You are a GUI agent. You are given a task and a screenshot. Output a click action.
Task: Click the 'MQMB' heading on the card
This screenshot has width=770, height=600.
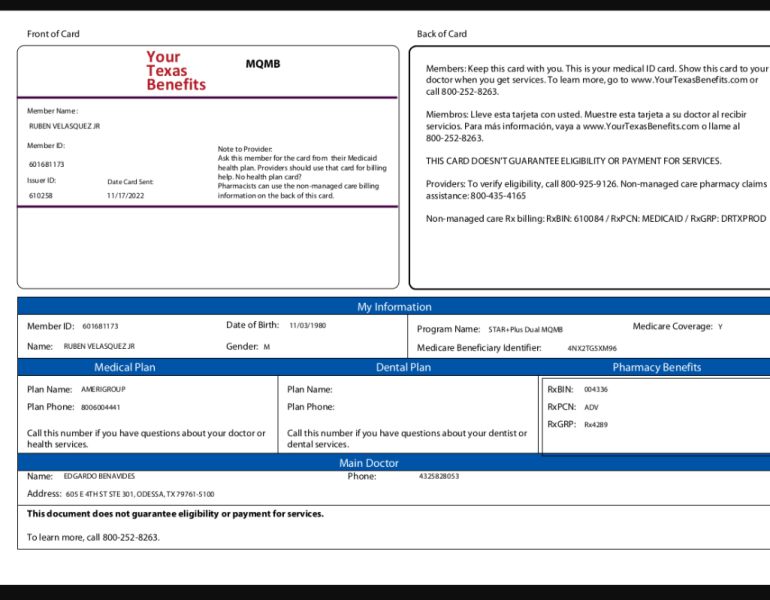tap(263, 64)
